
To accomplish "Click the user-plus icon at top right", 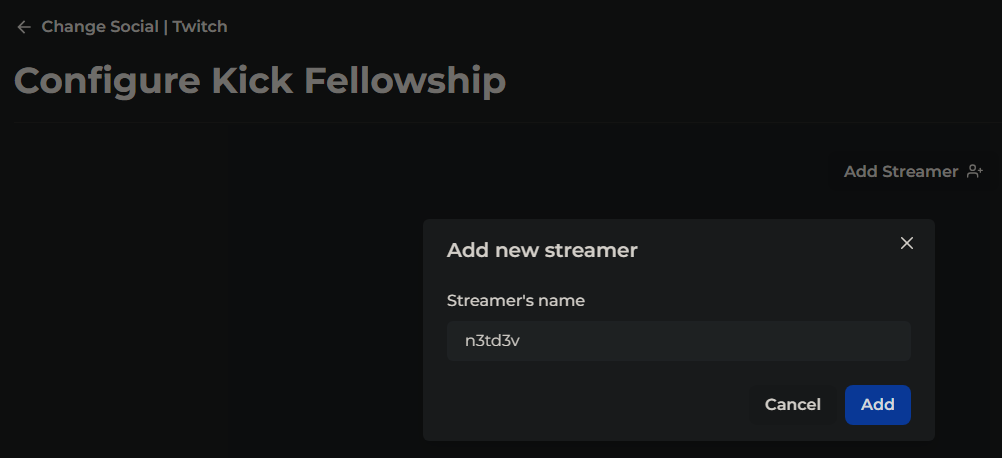I will pyautogui.click(x=975, y=171).
